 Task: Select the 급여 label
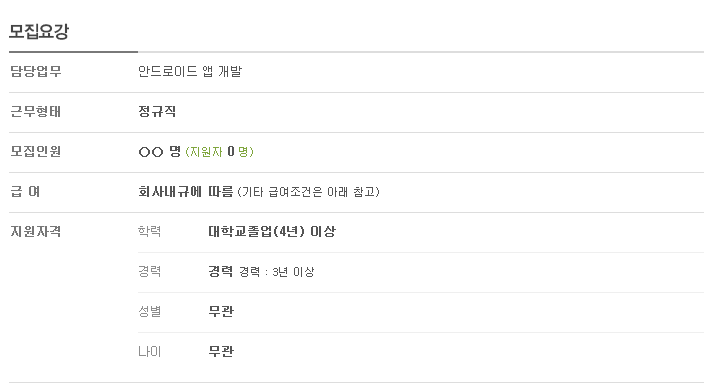[x=25, y=191]
